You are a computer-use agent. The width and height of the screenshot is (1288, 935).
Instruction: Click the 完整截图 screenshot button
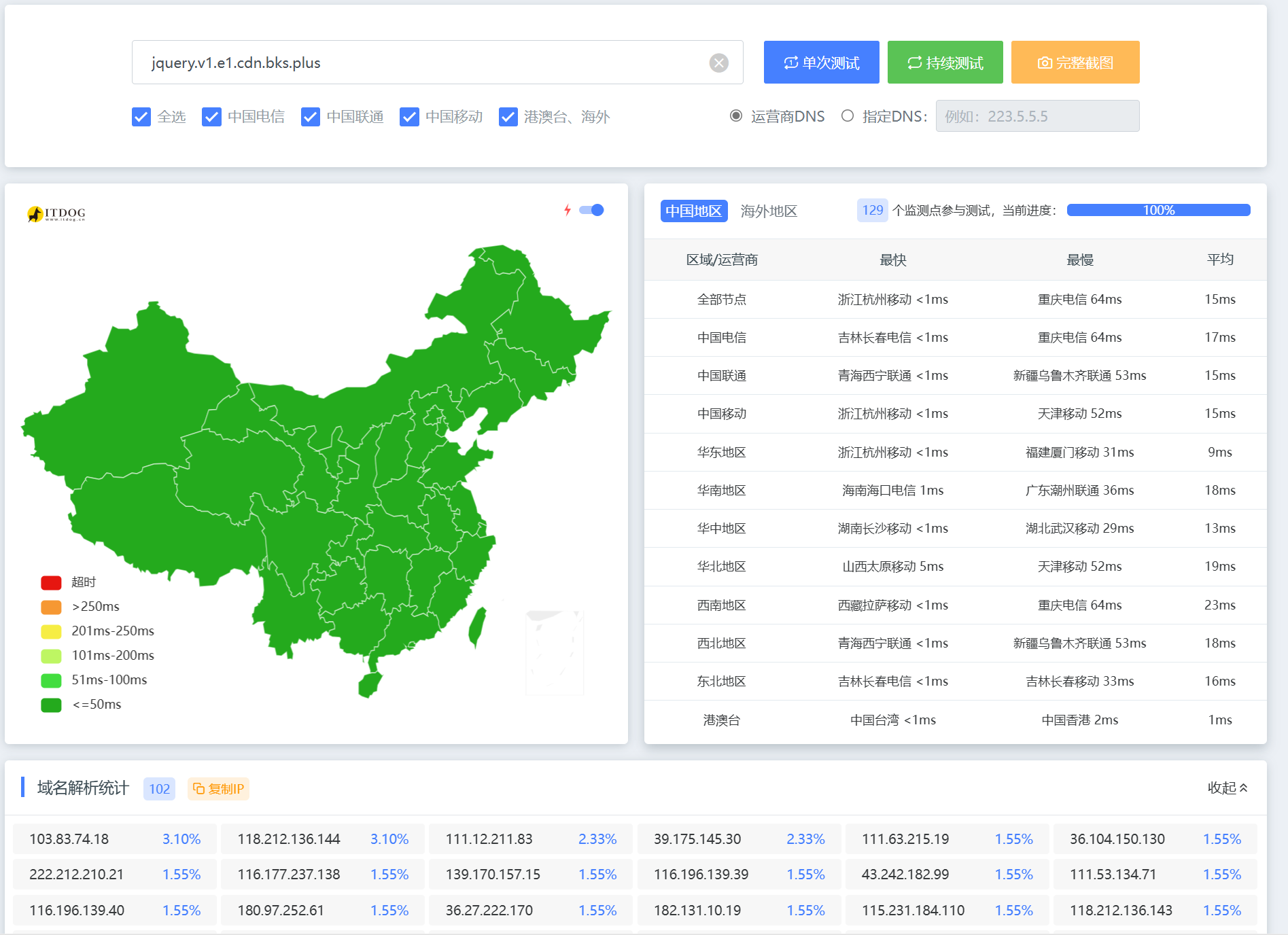pos(1075,63)
